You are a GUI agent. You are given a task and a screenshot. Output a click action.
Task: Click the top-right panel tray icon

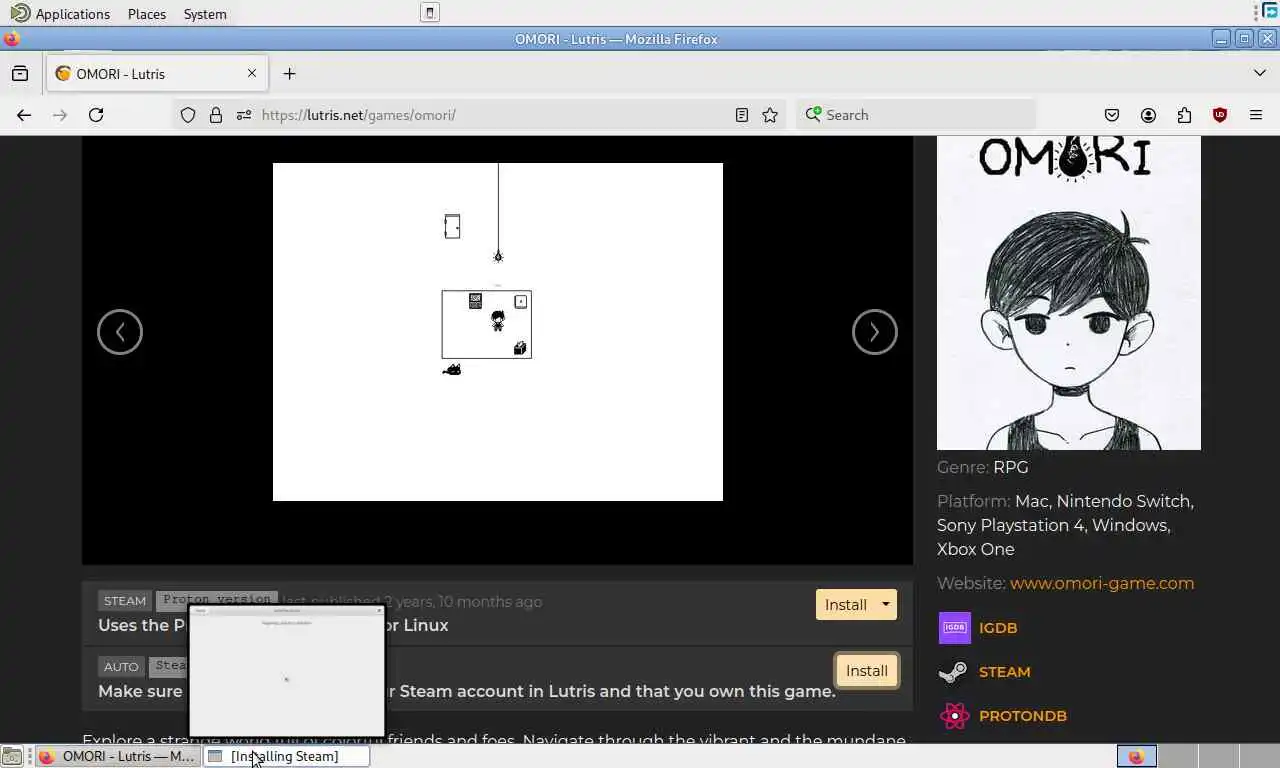point(1271,11)
